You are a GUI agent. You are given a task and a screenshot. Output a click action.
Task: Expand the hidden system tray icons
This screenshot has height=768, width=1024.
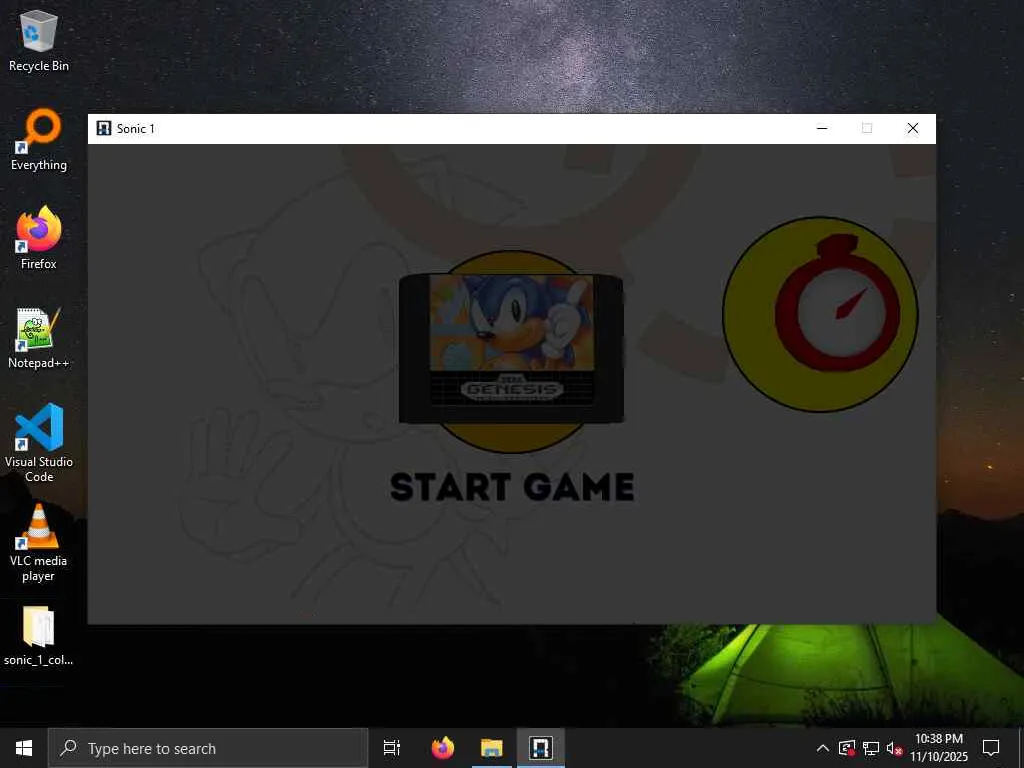click(823, 748)
